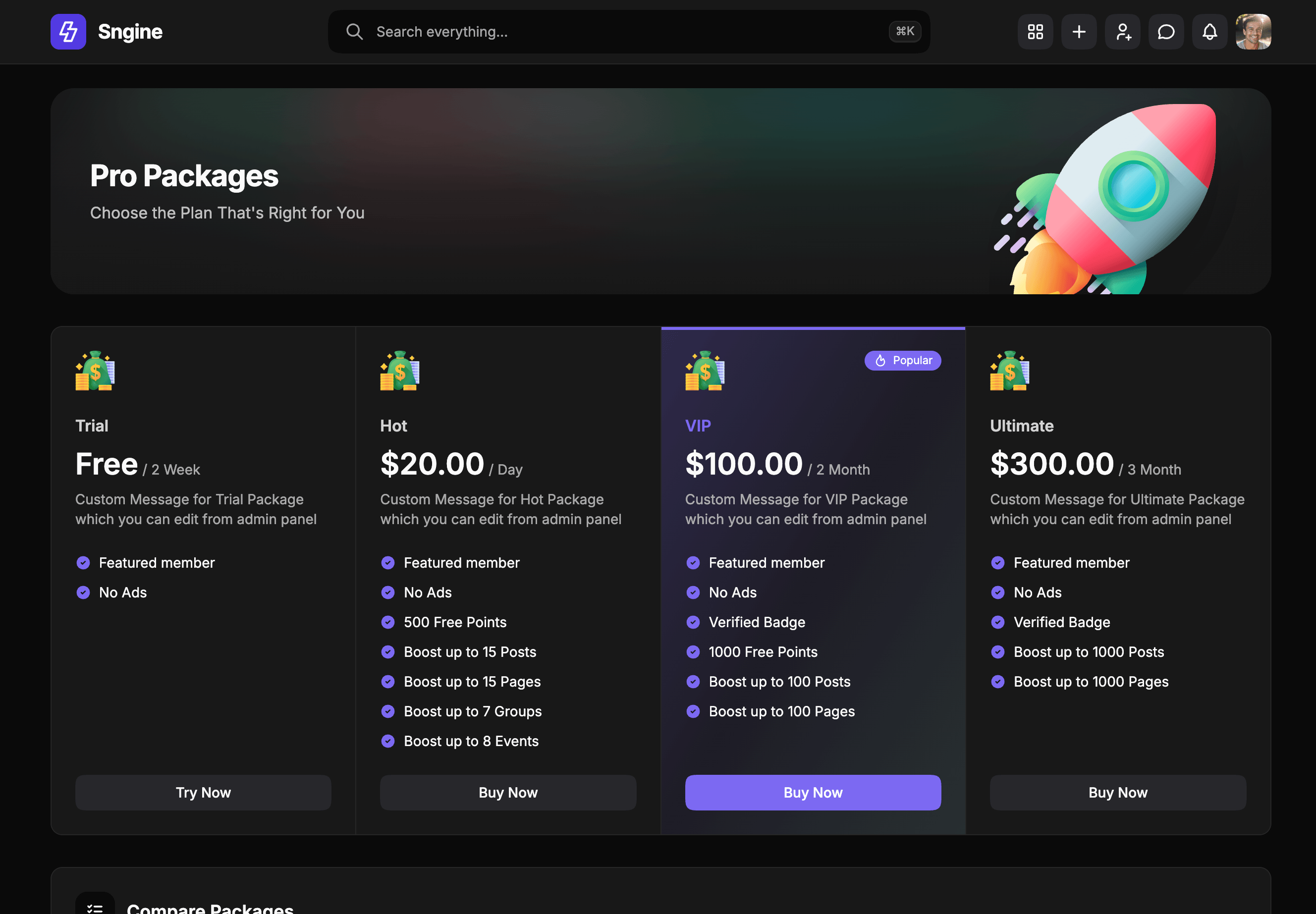
Task: Click the Compare Packages list icon
Action: (95, 905)
